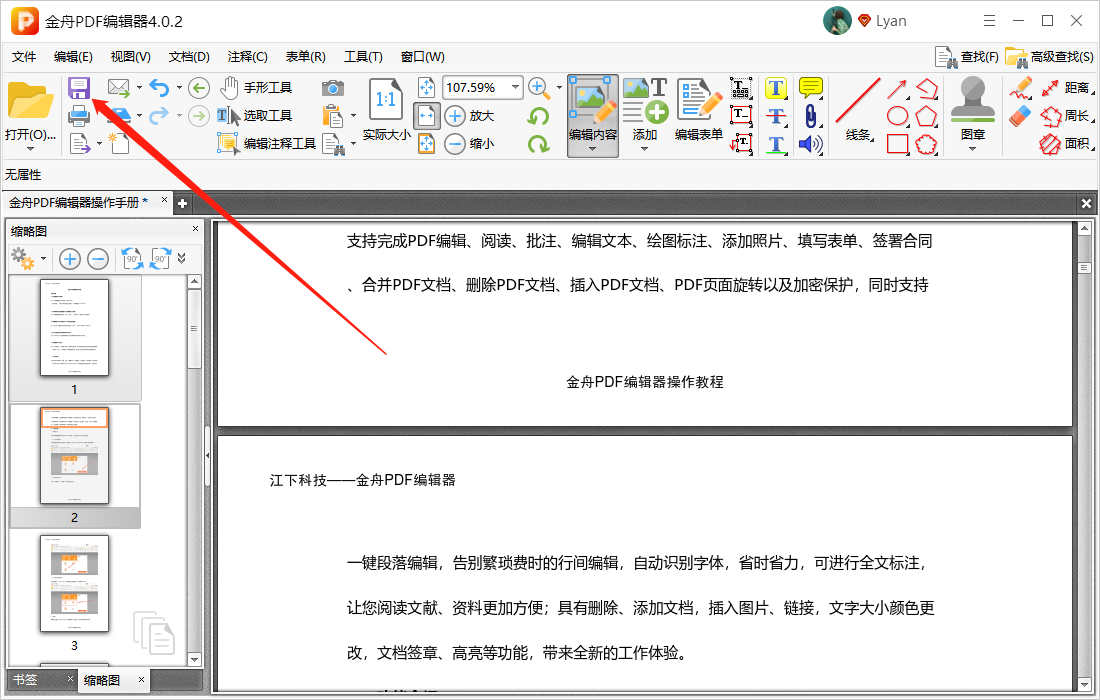Toggle the fit-width page view icon
Viewport: 1100px width, 700px height.
(x=427, y=116)
